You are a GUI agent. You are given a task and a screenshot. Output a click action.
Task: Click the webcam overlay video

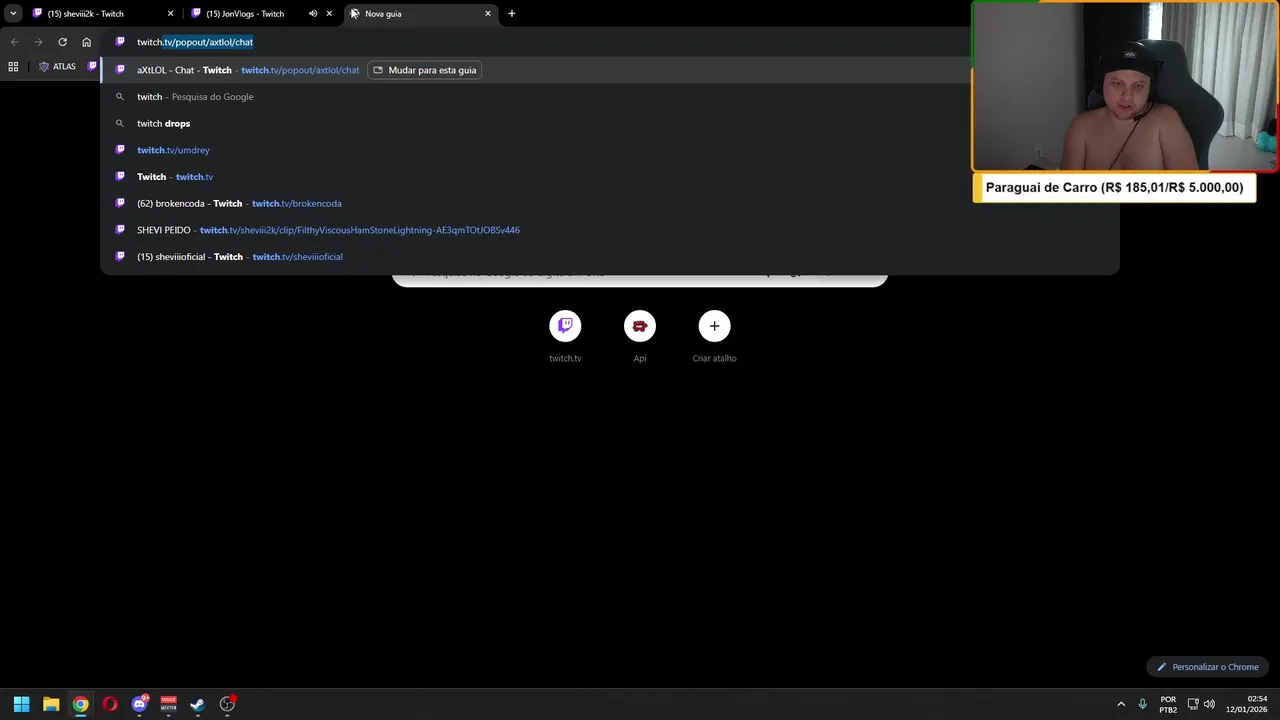click(x=1125, y=86)
